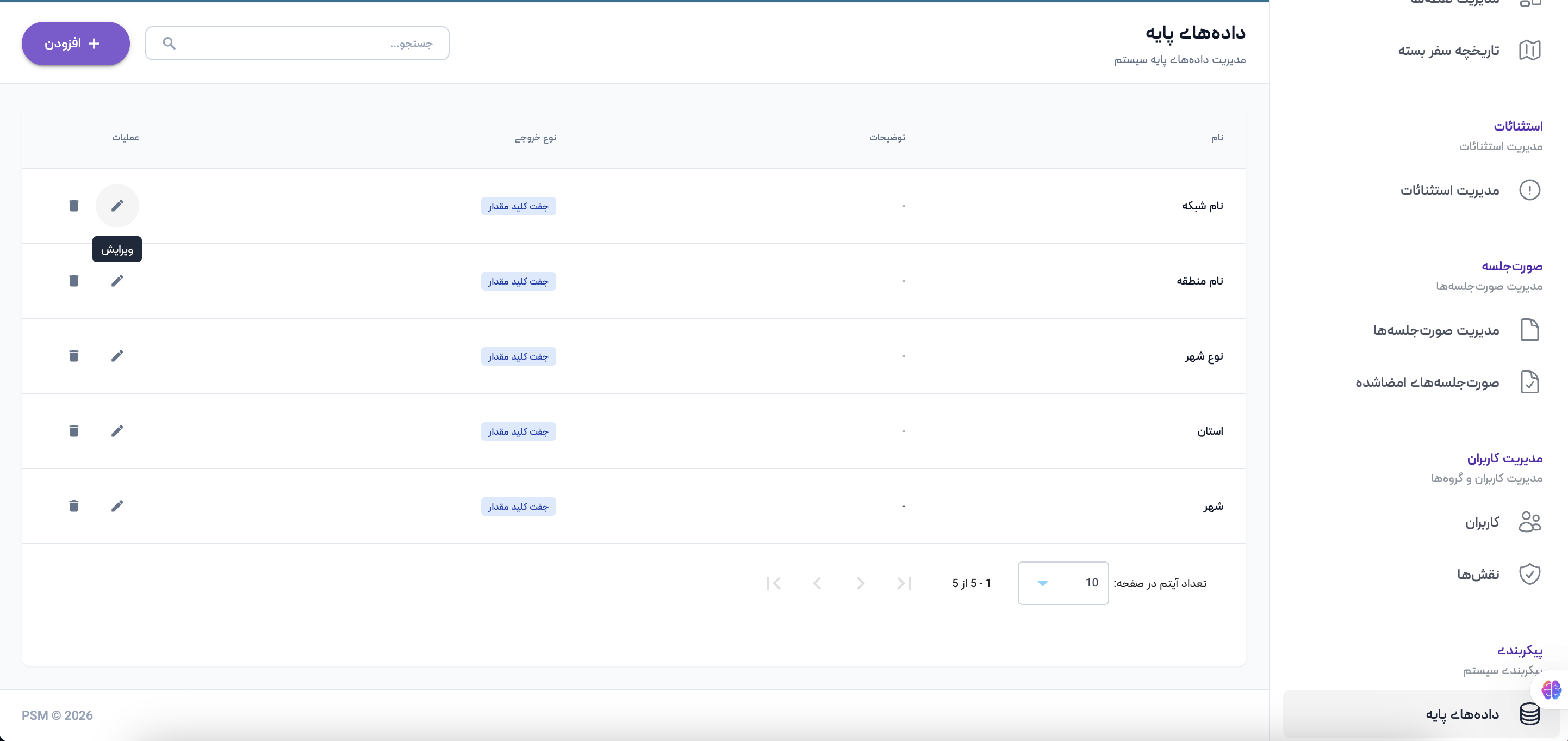Click the edit pencil for نوع شهر row
The width and height of the screenshot is (1568, 741).
117,356
